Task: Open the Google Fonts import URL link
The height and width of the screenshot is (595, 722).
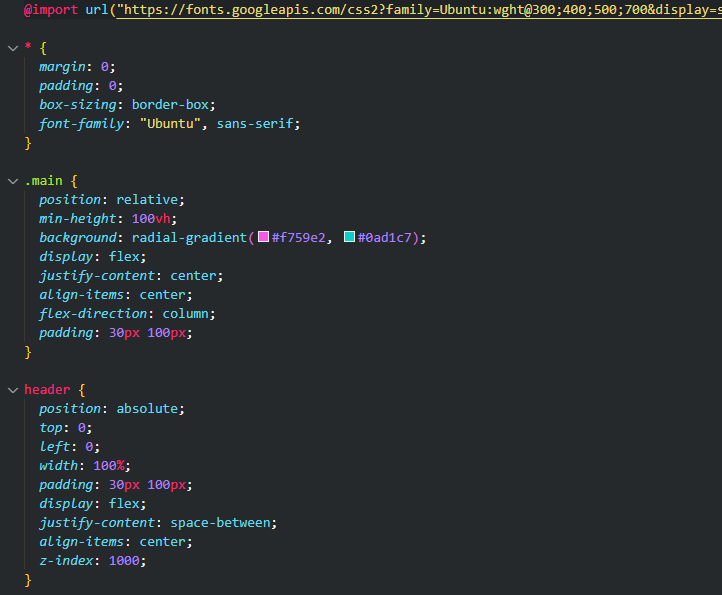Action: (x=419, y=10)
